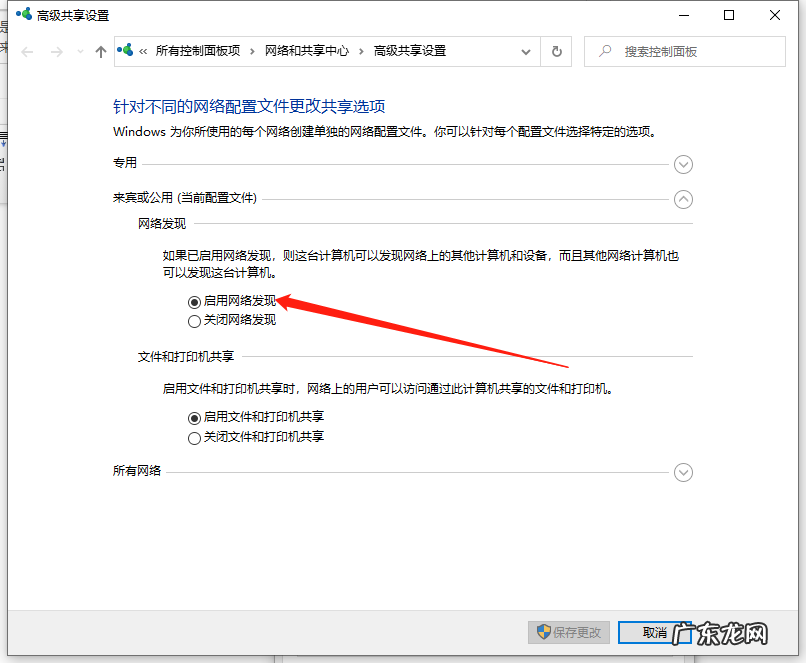Open 网络和共享中心 from the breadcrumb
806x663 pixels.
click(x=306, y=52)
